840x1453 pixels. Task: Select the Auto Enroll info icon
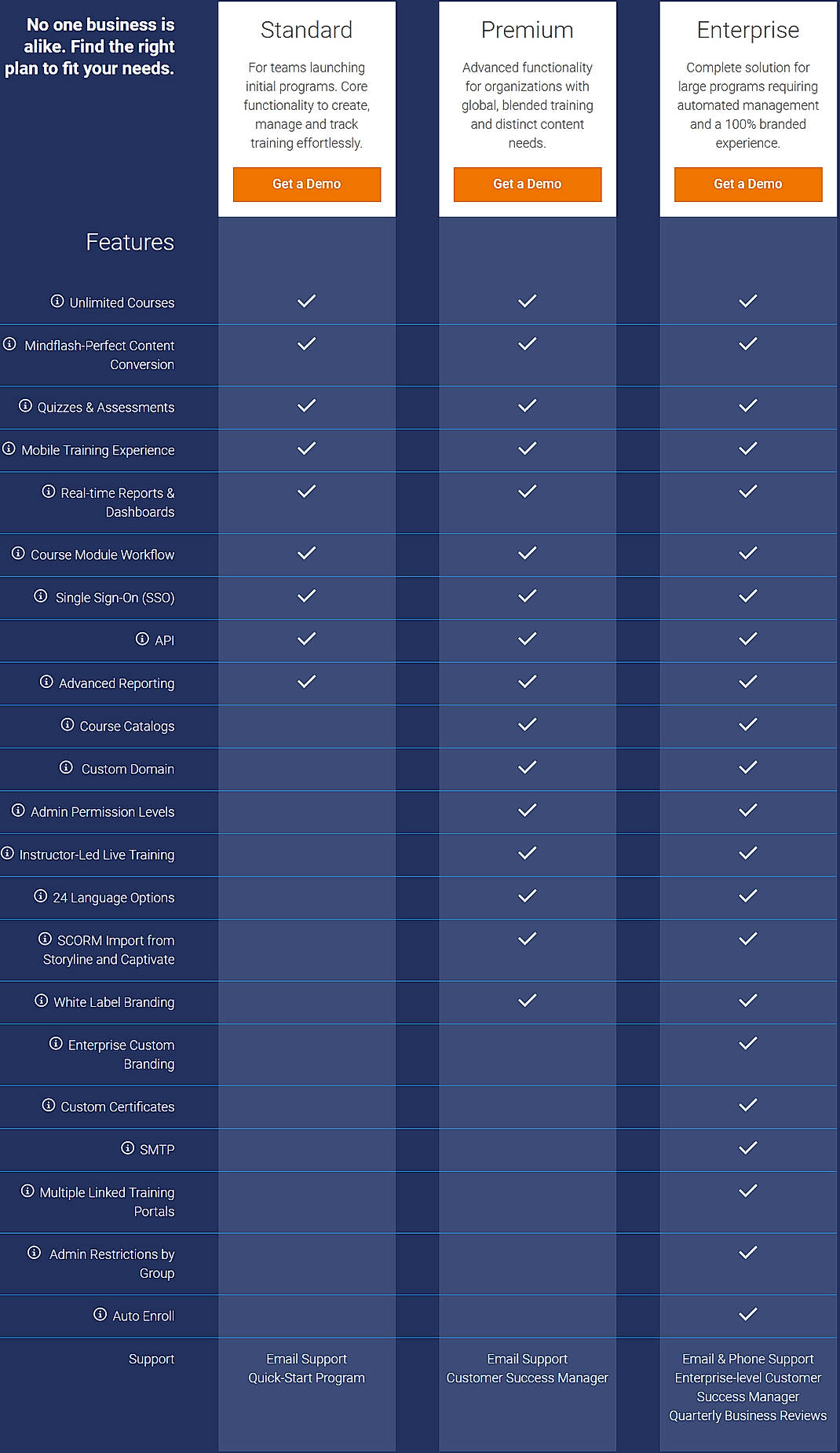click(99, 1315)
